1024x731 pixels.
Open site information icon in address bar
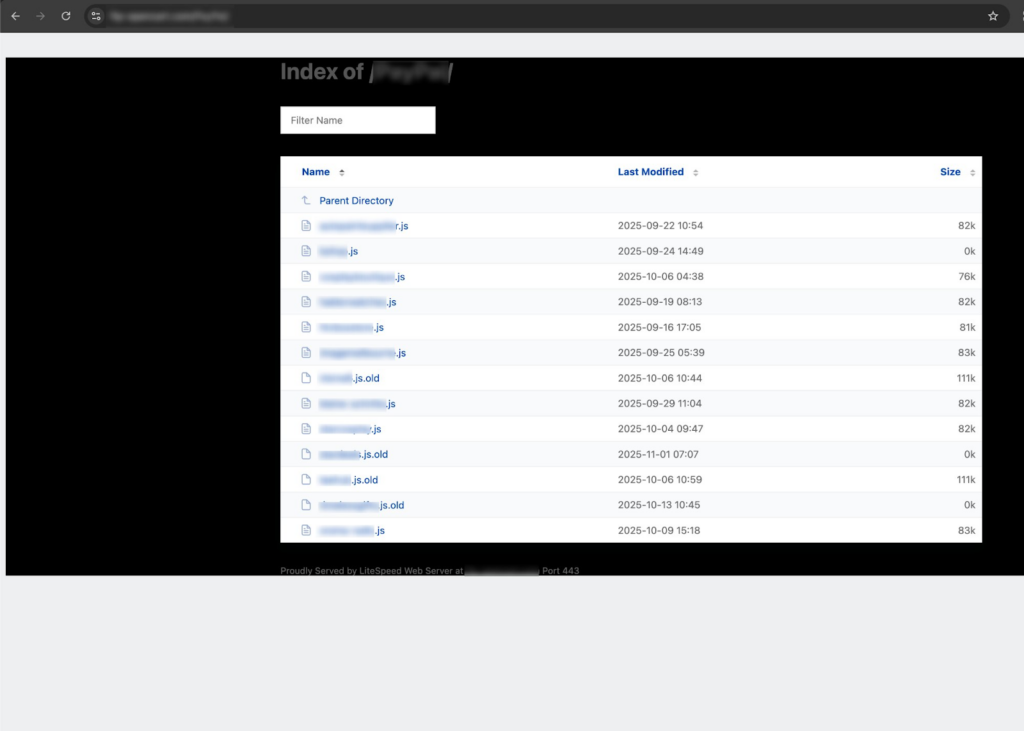point(96,16)
